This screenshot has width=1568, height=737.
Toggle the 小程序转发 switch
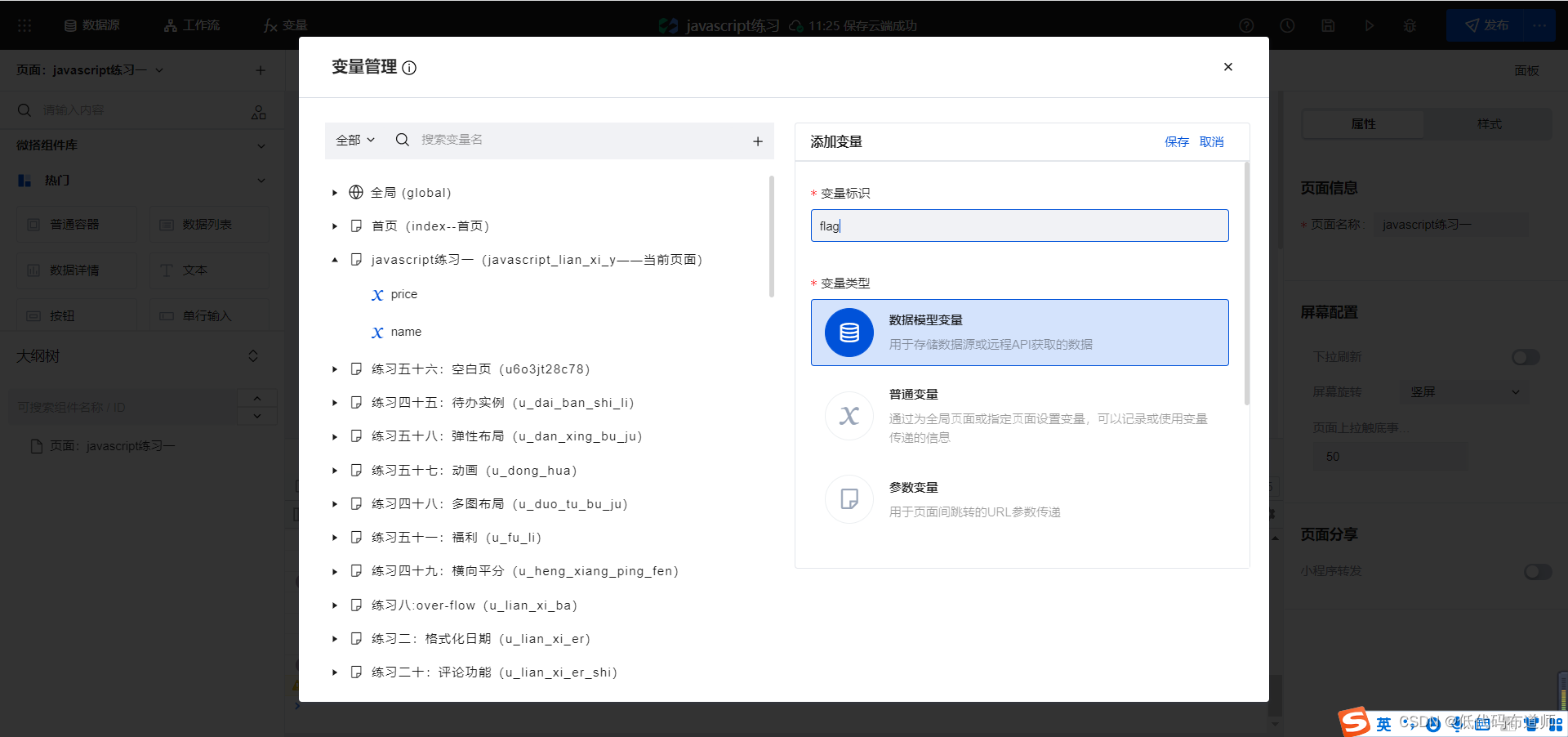(x=1538, y=572)
